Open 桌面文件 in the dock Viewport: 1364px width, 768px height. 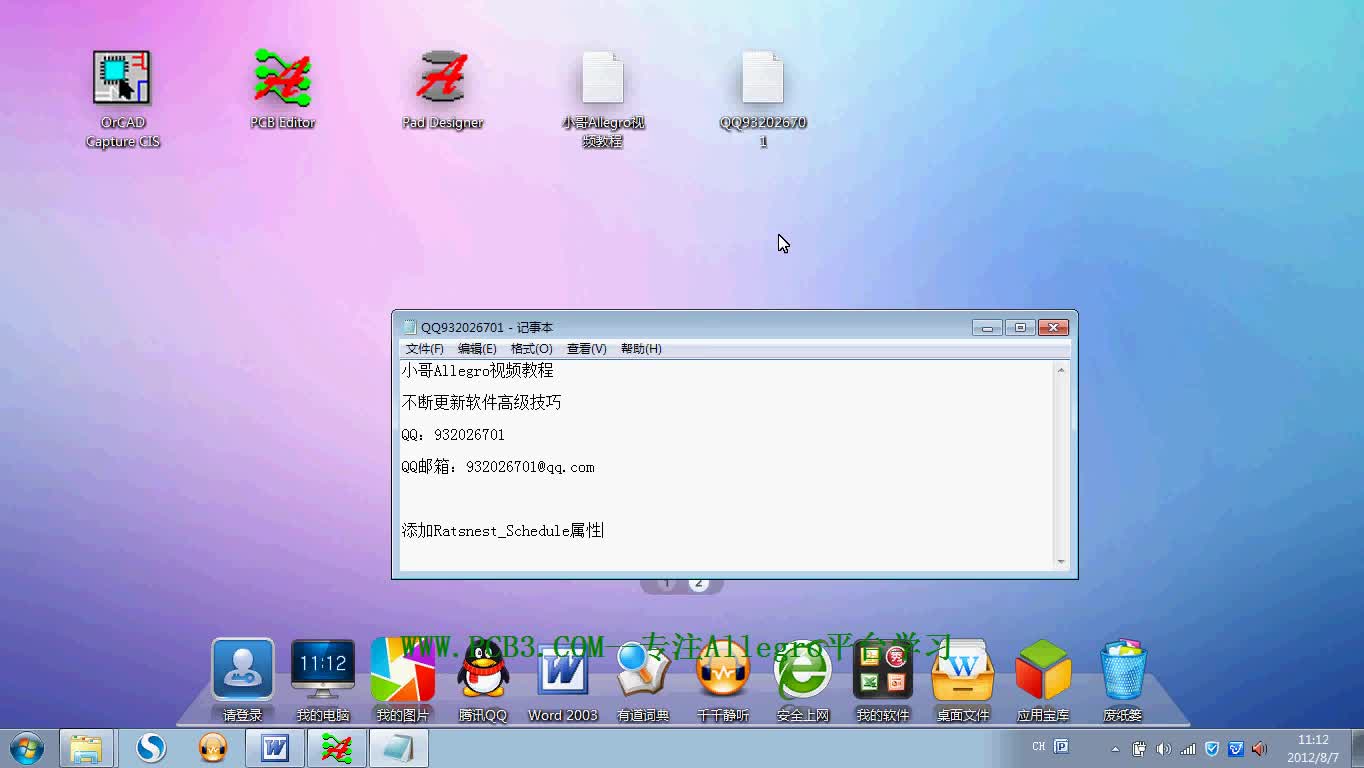(x=963, y=680)
